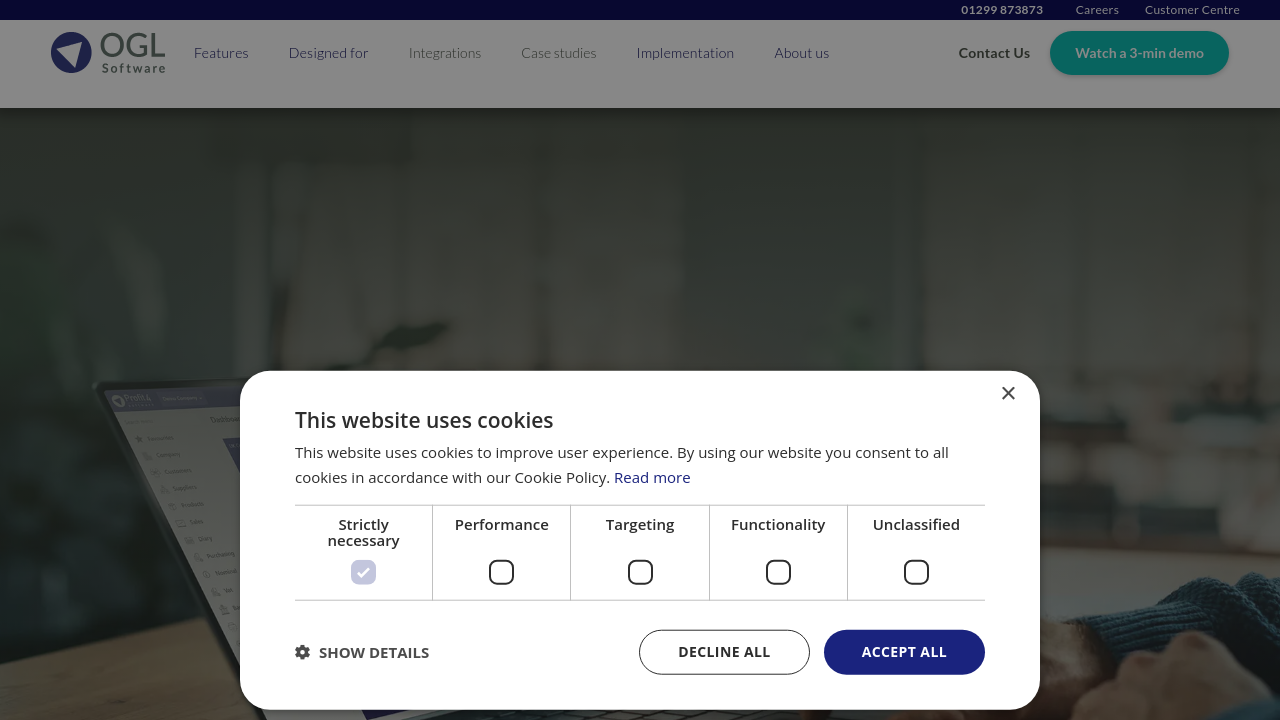Screen dimensions: 1280x720
Task: Go to Integrations page
Action: pyautogui.click(x=445, y=53)
